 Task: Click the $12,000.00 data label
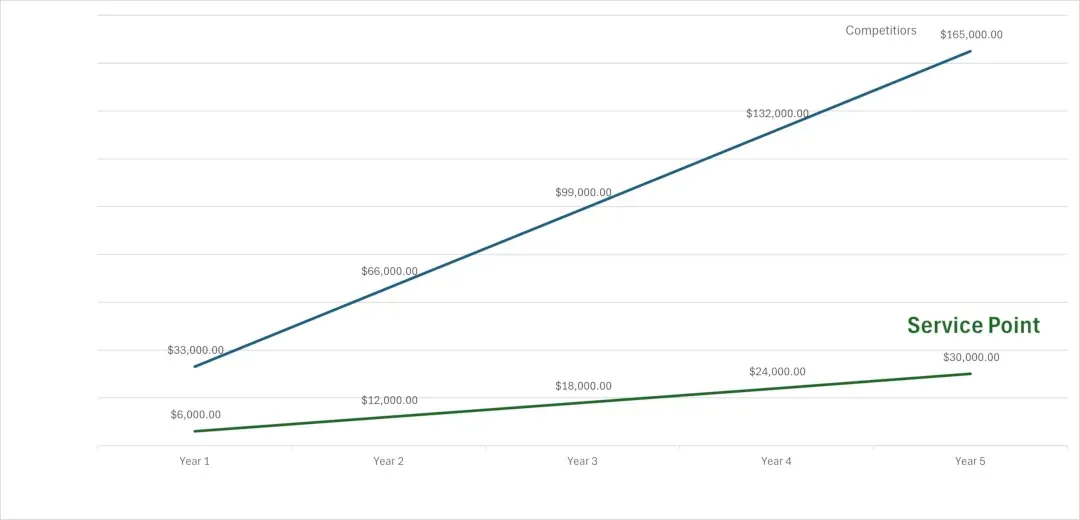(x=389, y=400)
